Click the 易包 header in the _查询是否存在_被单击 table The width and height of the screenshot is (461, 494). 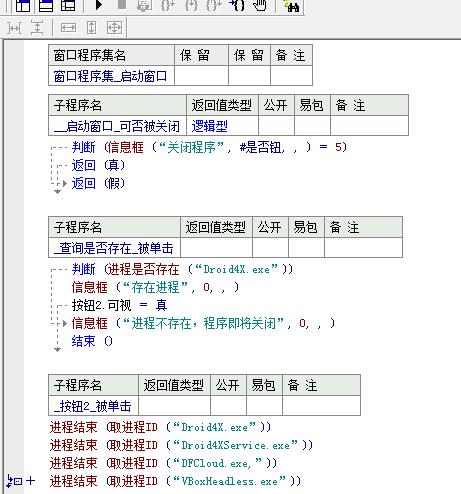306,227
